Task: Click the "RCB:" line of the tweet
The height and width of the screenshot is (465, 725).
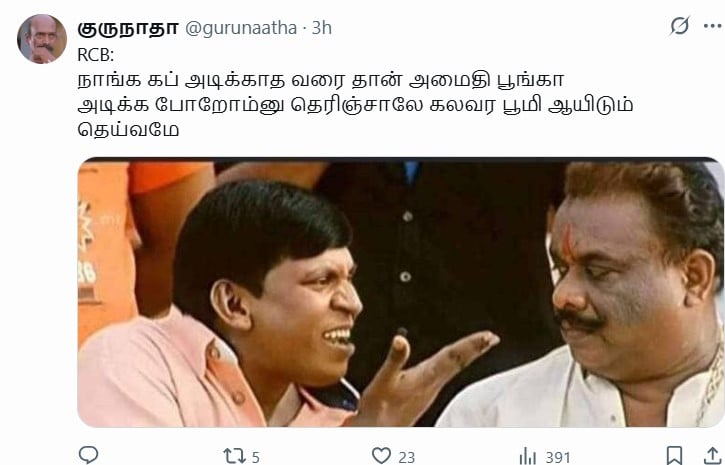Action: pos(96,55)
